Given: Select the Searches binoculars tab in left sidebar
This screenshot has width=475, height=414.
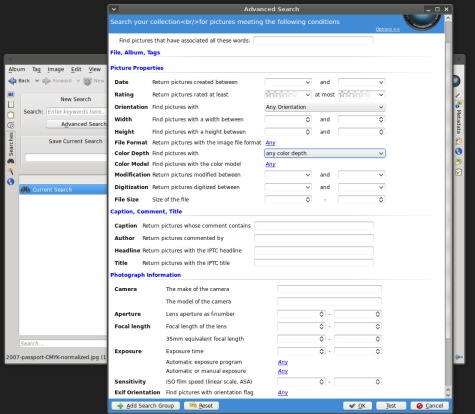Looking at the screenshot, I should coord(11,148).
